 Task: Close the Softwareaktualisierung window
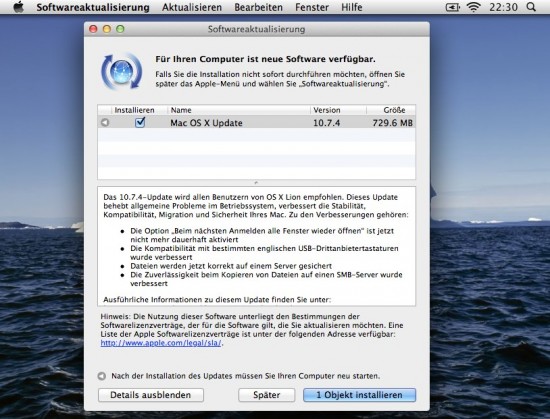93,29
